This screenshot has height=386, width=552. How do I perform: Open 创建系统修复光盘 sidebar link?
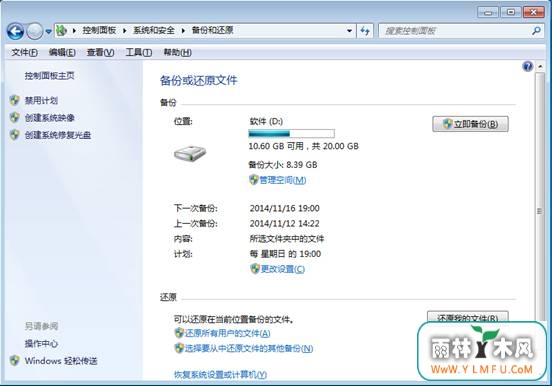[58, 135]
